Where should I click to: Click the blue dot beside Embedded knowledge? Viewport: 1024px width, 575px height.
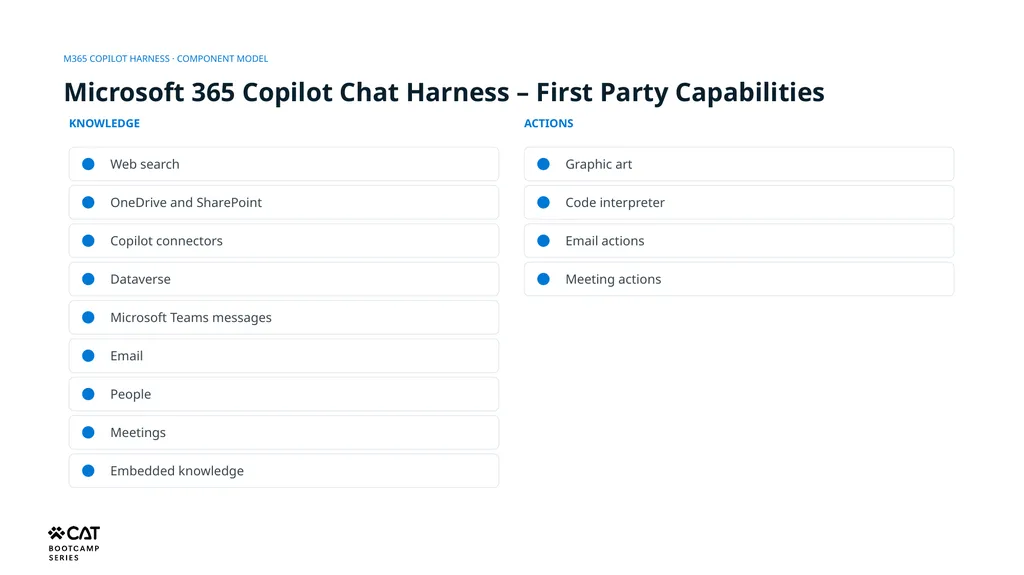coord(88,470)
